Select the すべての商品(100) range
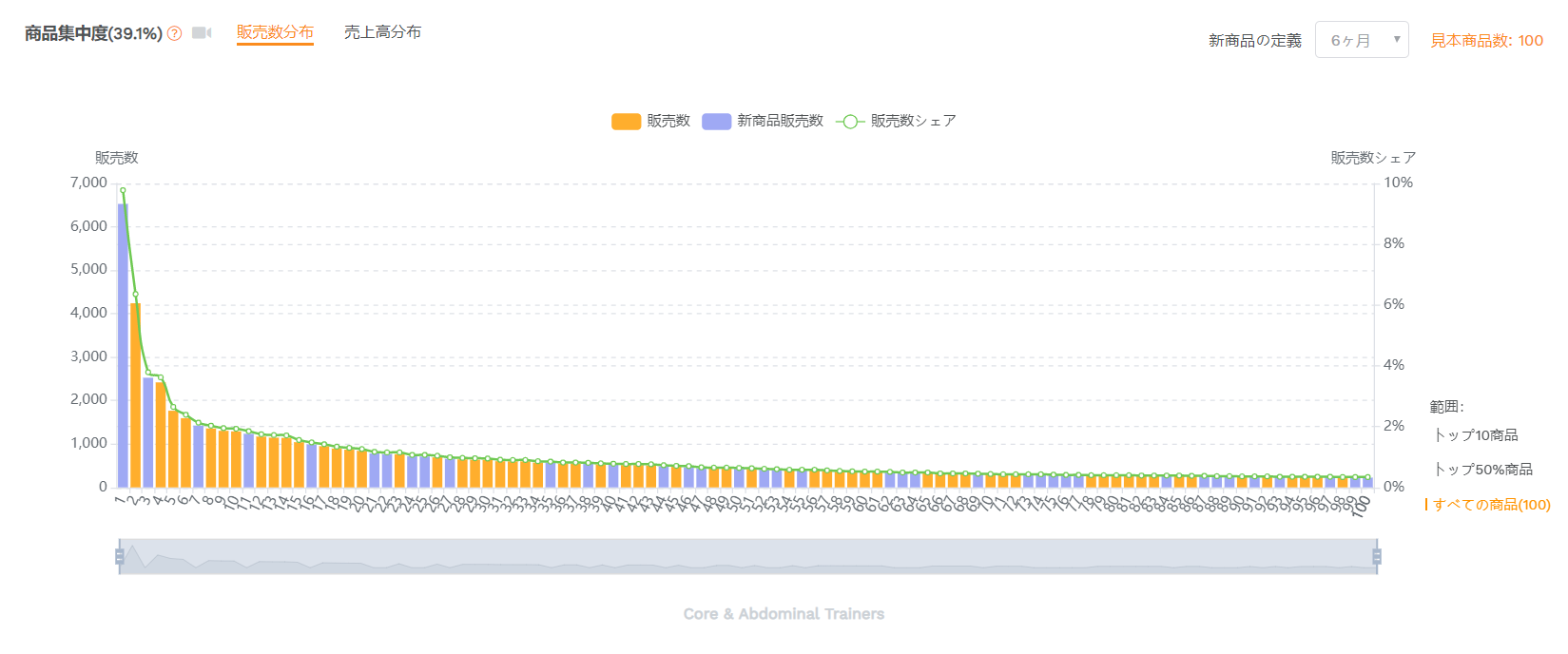Viewport: 1568px width, 654px height. point(1491,505)
